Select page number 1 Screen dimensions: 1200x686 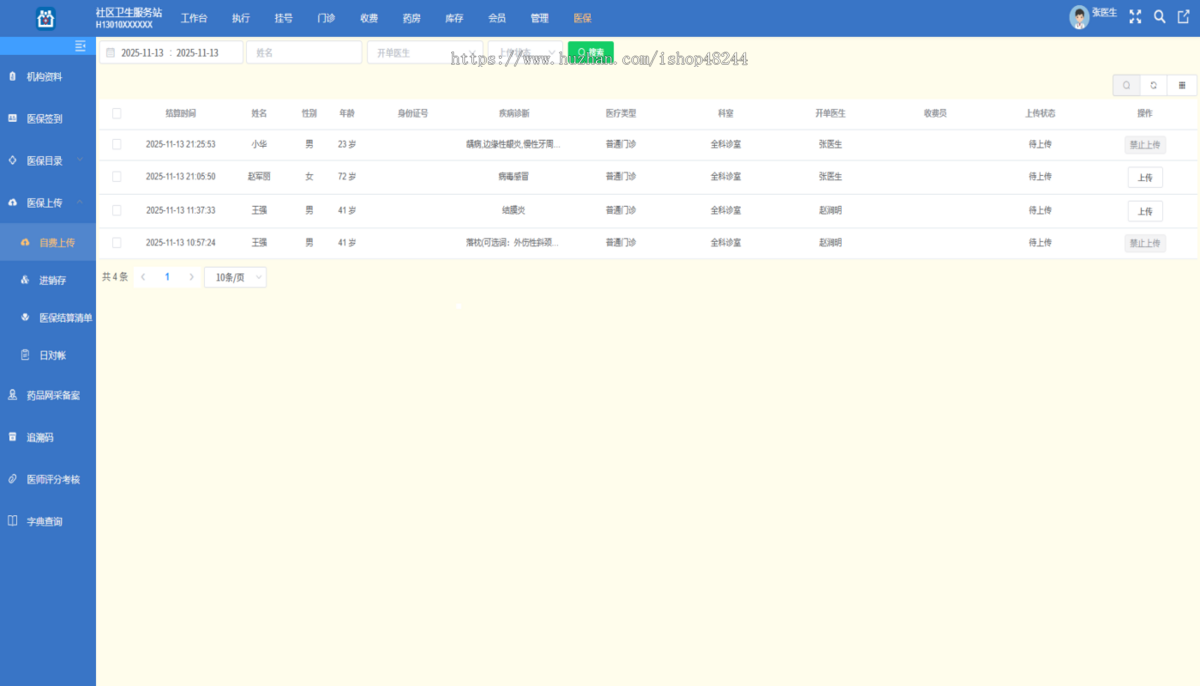click(x=167, y=277)
